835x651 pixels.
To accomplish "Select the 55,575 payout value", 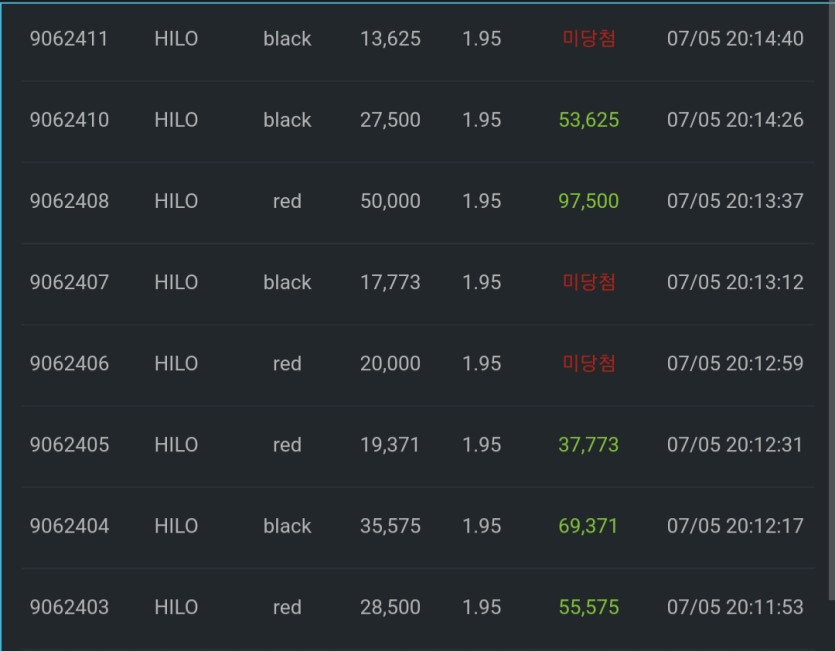I will 589,607.
